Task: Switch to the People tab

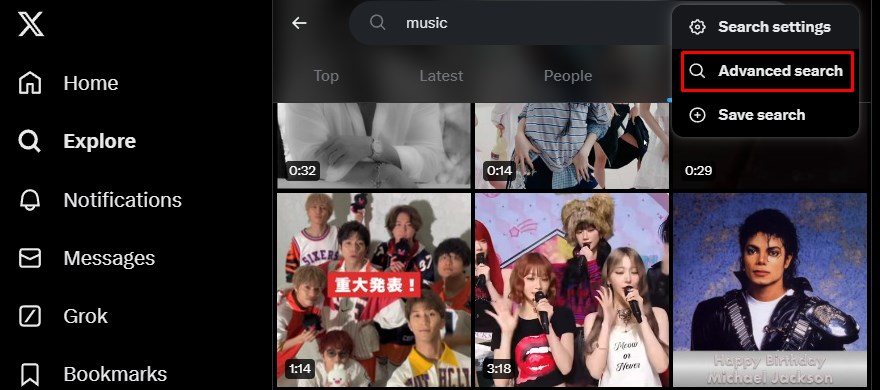Action: coord(568,76)
